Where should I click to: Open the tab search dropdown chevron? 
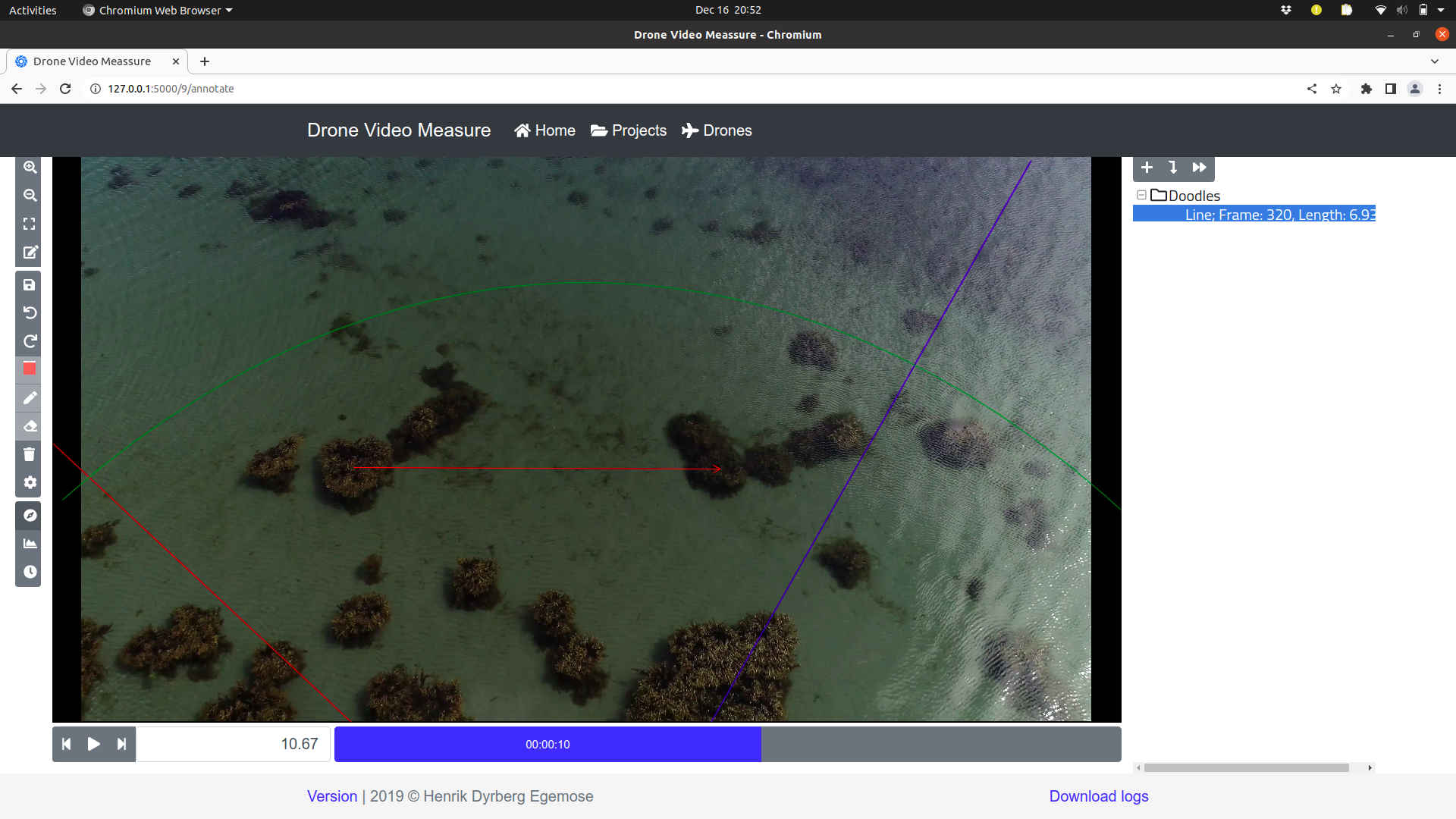1435,61
